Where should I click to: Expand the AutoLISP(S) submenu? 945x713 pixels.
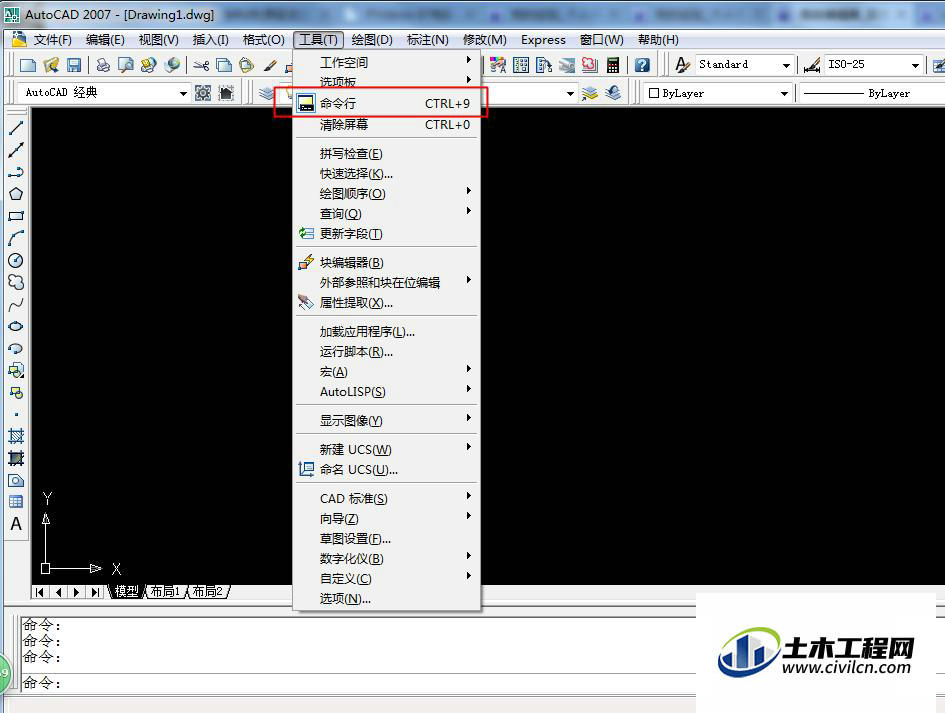[x=386, y=392]
